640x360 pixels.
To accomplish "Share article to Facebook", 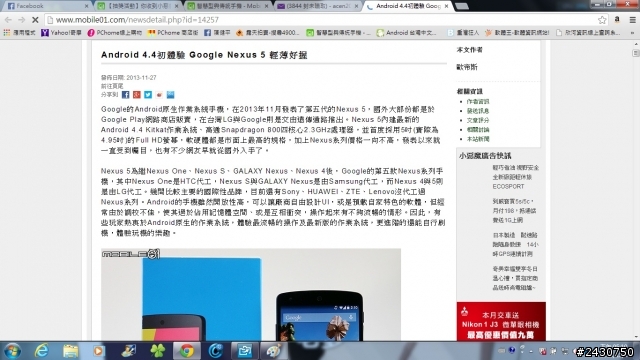I will coord(125,95).
